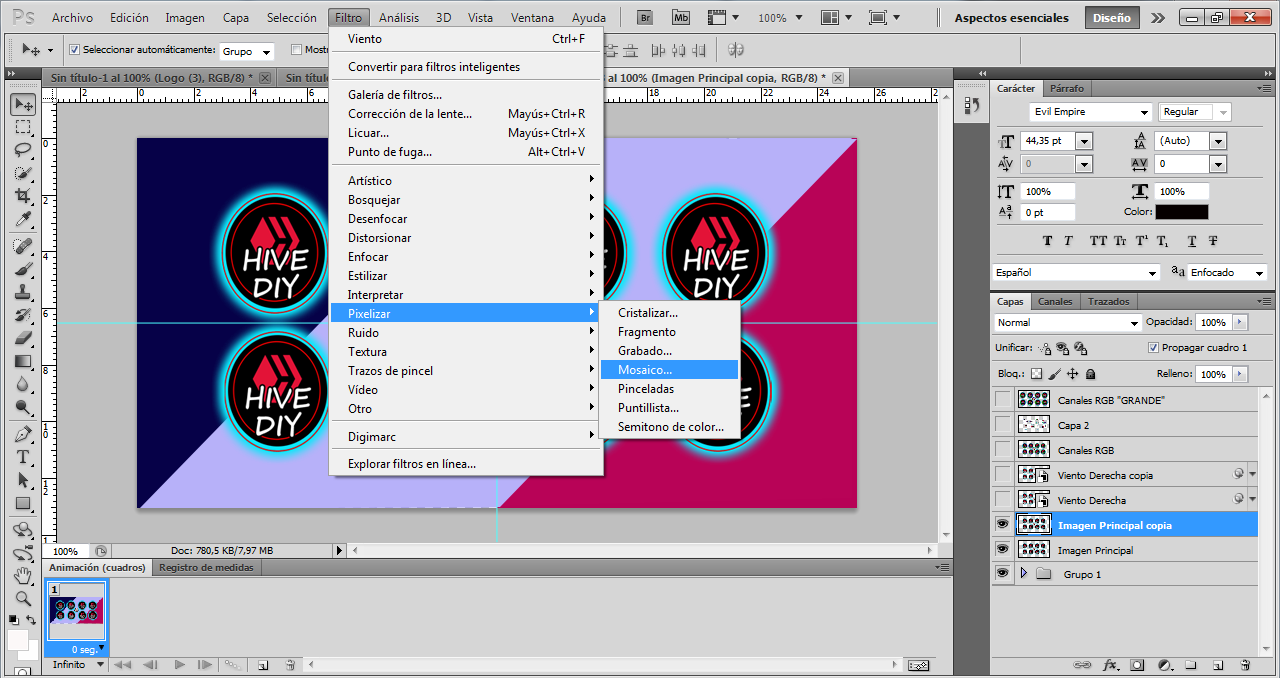Open the Relleno slider arrow
1280x678 pixels.
coord(1240,374)
